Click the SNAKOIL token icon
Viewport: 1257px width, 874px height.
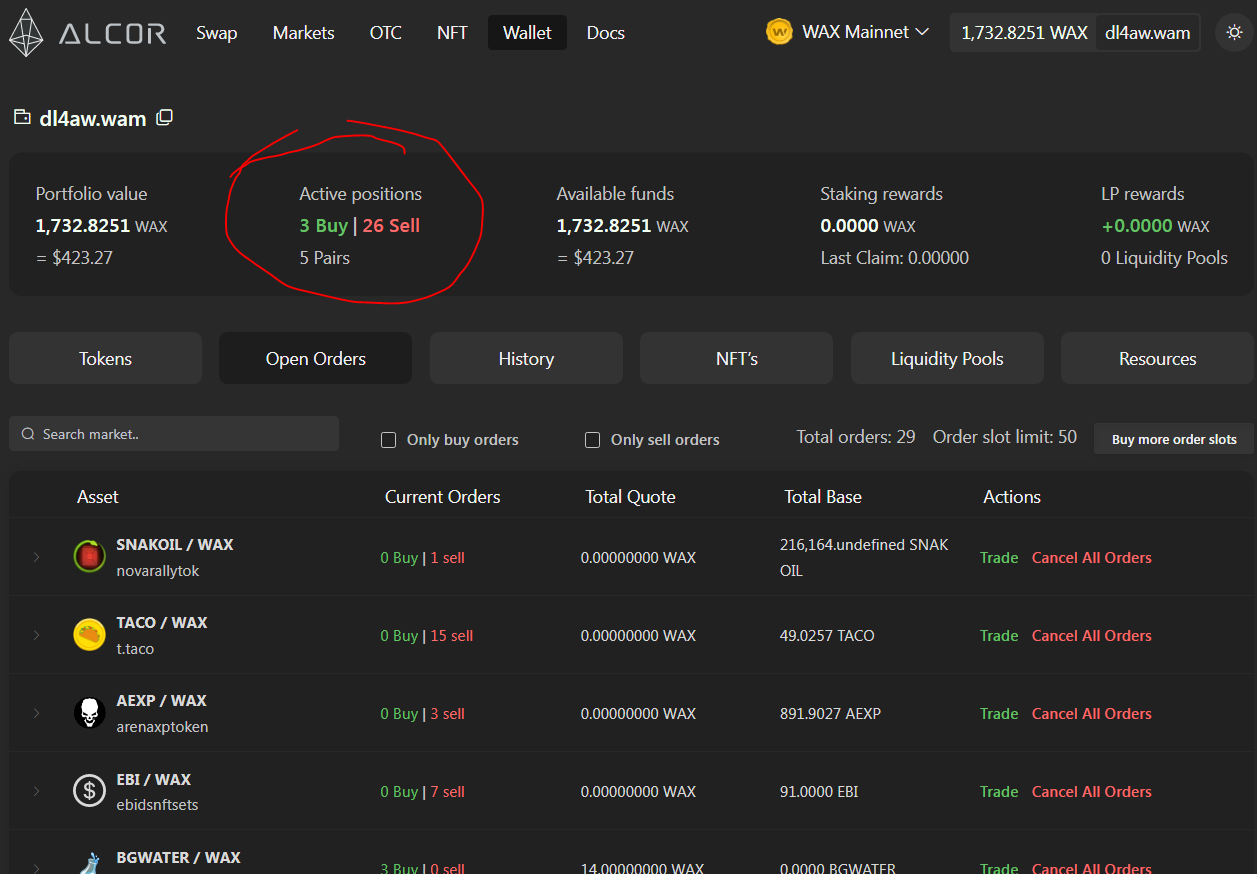coord(89,556)
